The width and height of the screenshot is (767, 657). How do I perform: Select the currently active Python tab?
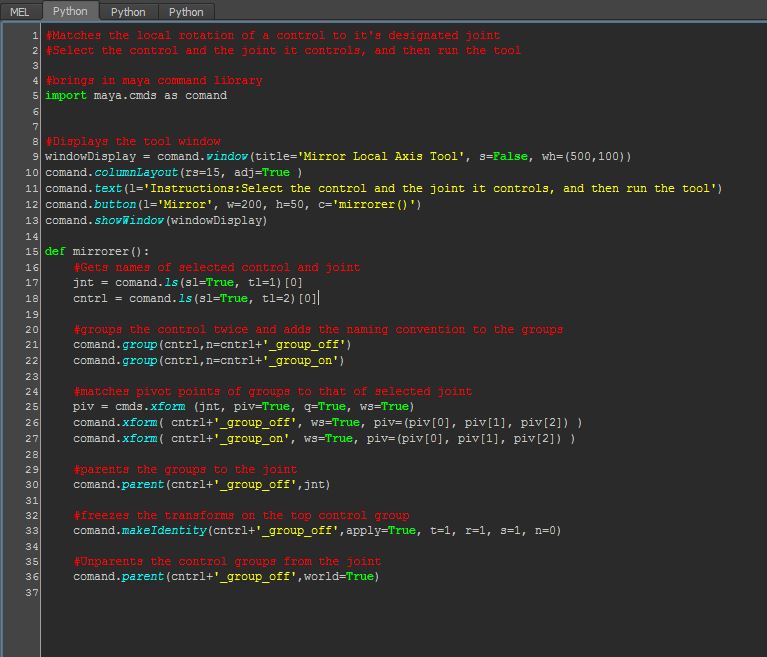coord(70,11)
